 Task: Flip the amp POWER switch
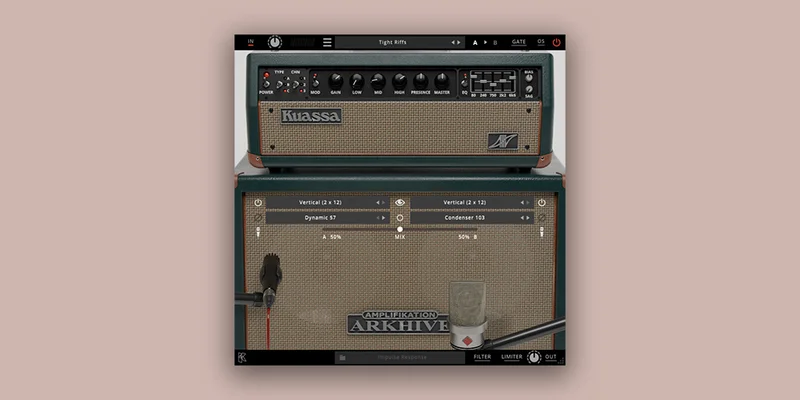(267, 84)
